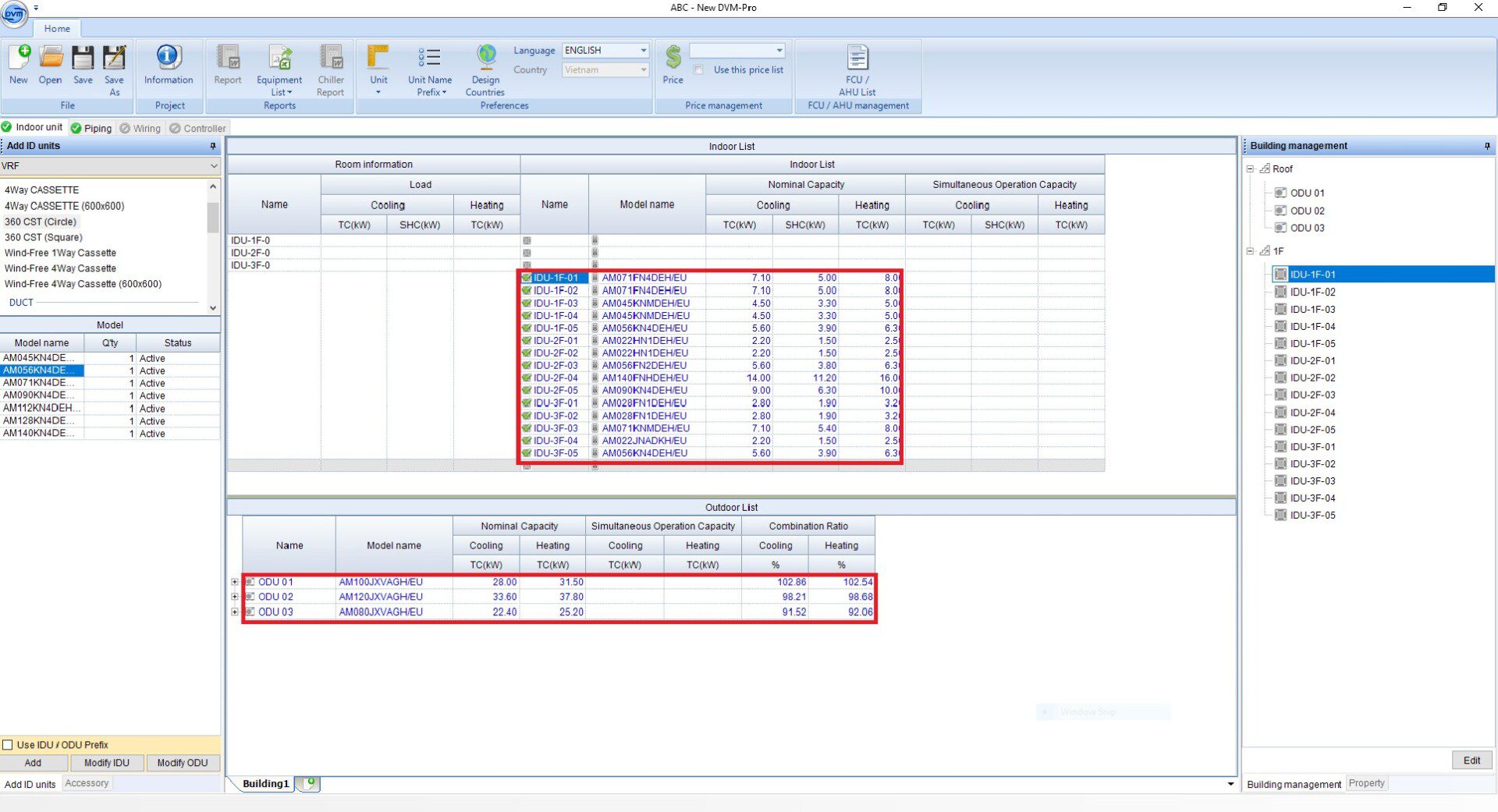Screen dimensions: 1498x812
Task: Open the Property tab
Action: click(1366, 783)
